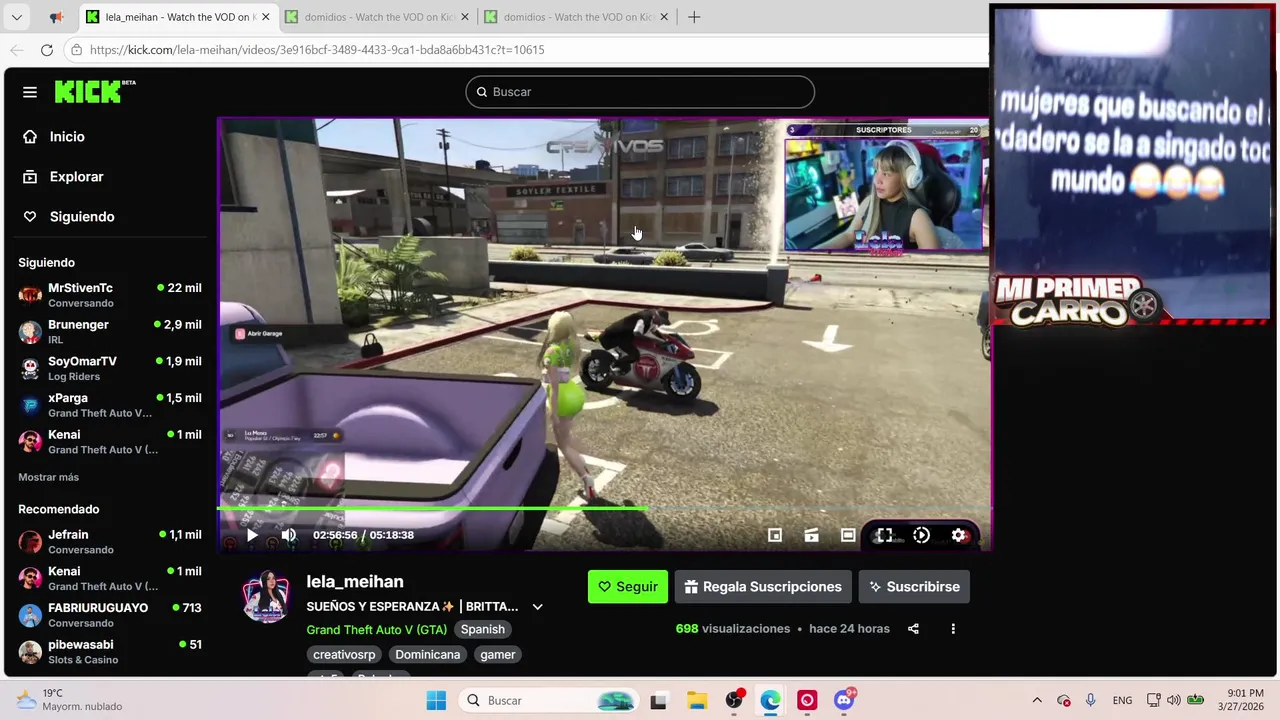View site info icon in address bar
Screen dimensions: 1280x720
tap(76, 50)
